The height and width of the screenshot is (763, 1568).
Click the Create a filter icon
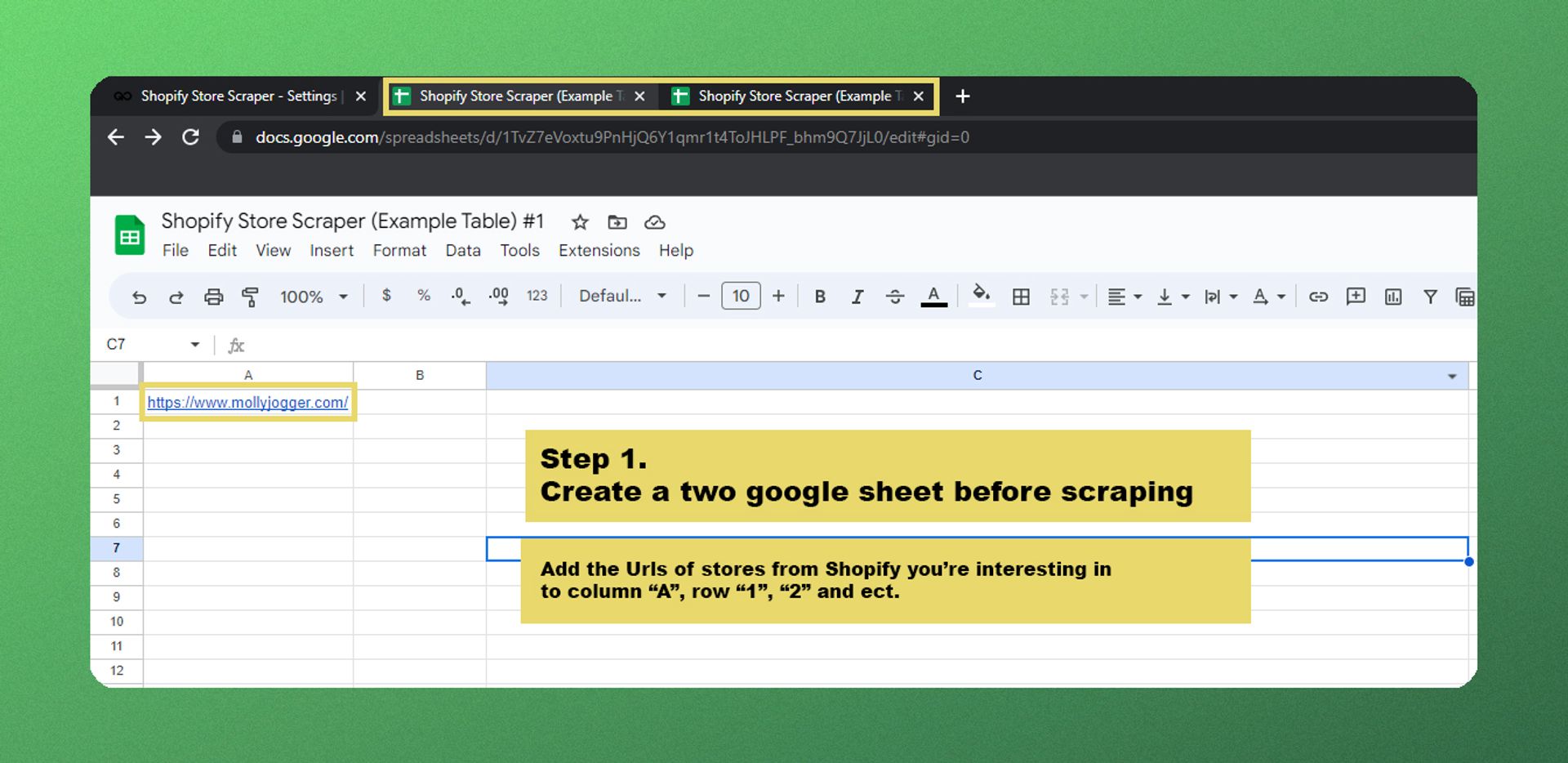point(1430,297)
